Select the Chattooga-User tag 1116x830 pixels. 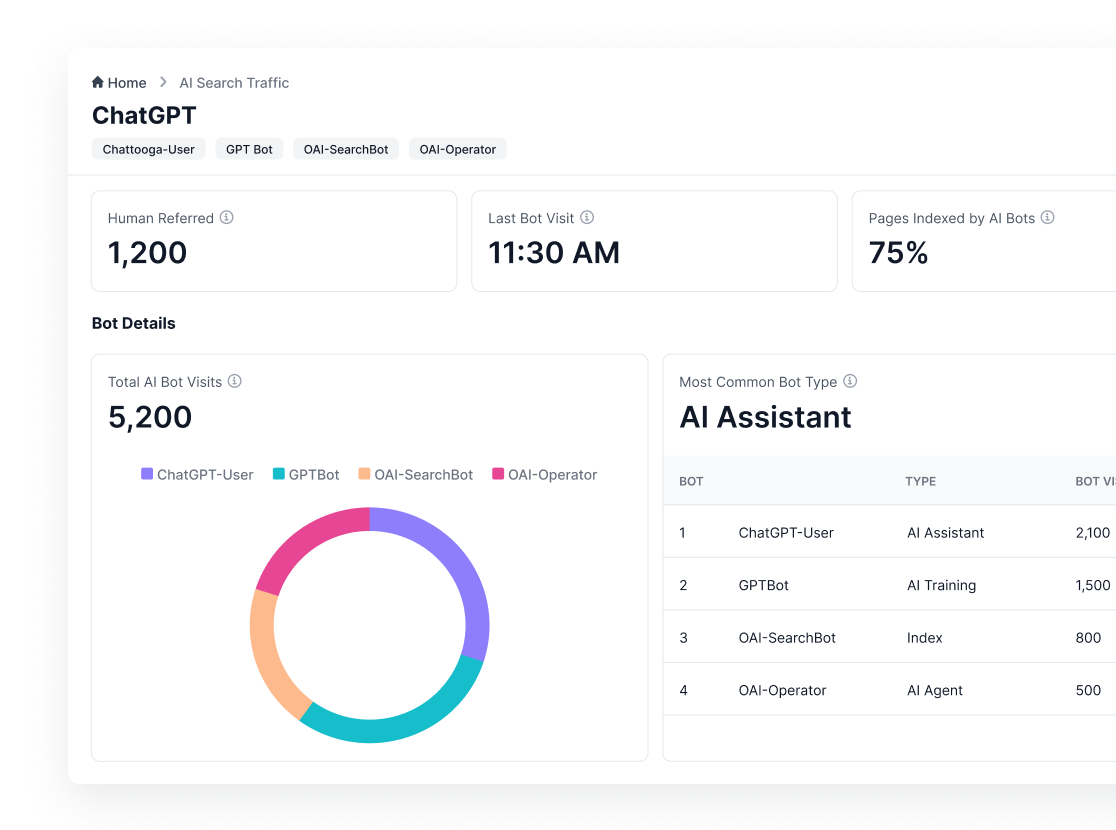148,149
